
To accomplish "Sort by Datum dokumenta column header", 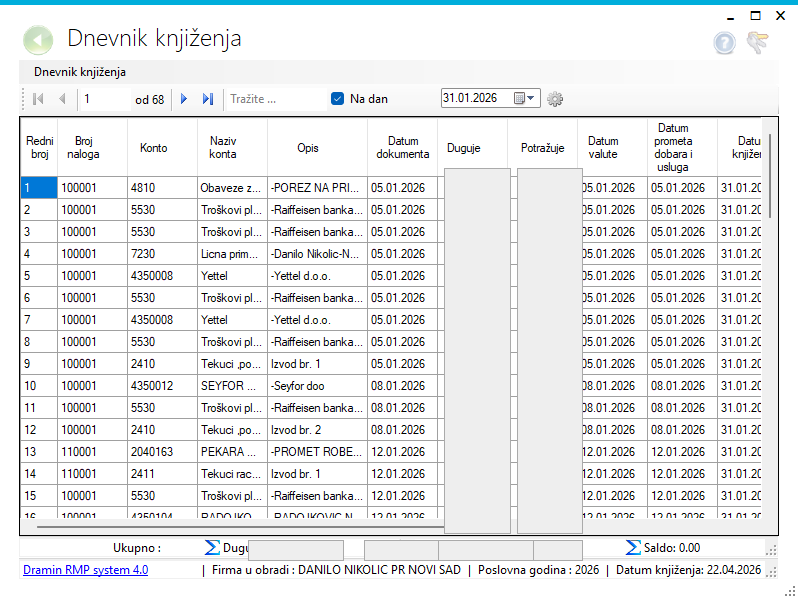I will click(x=403, y=148).
